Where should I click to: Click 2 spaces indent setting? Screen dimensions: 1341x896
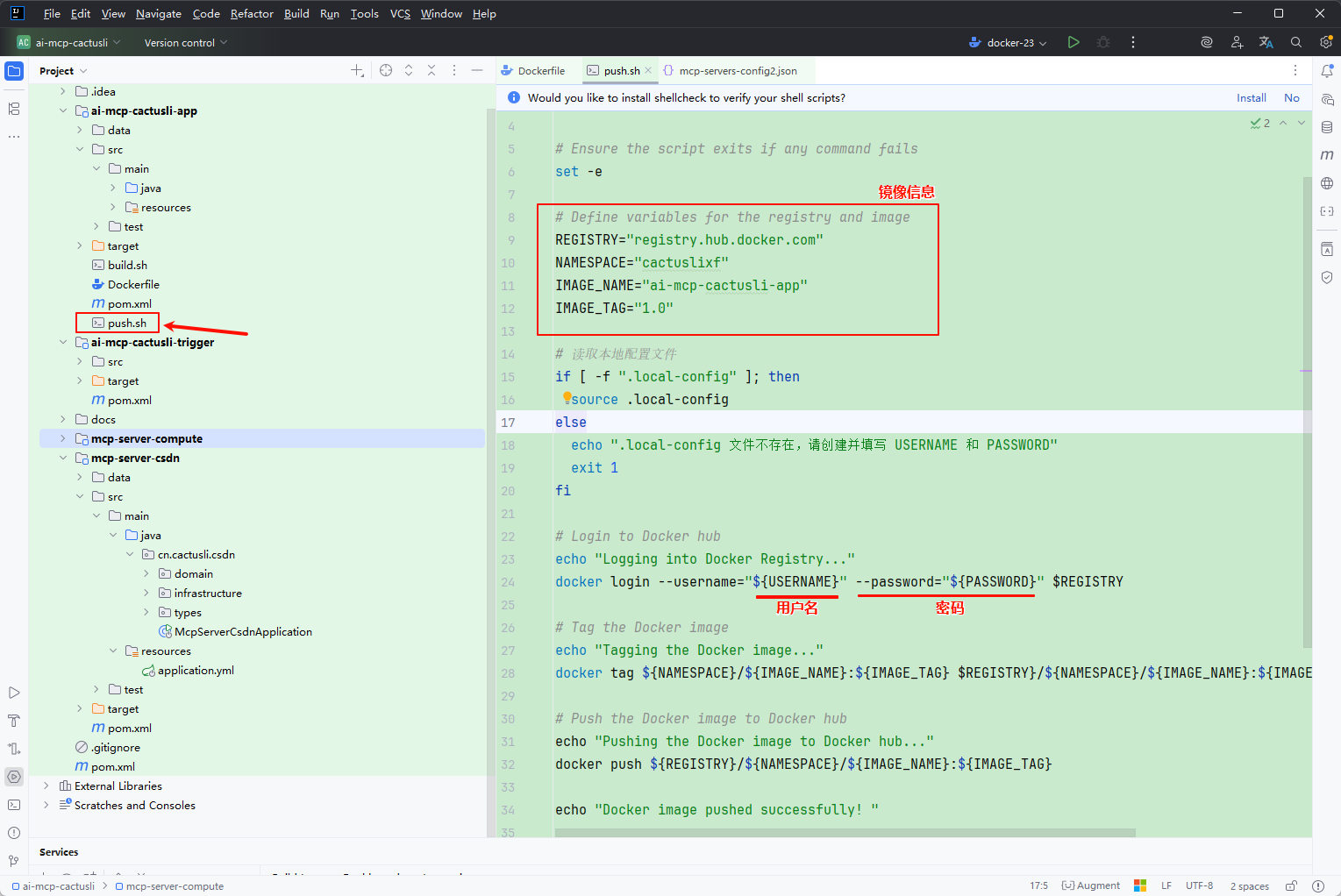(x=1249, y=885)
